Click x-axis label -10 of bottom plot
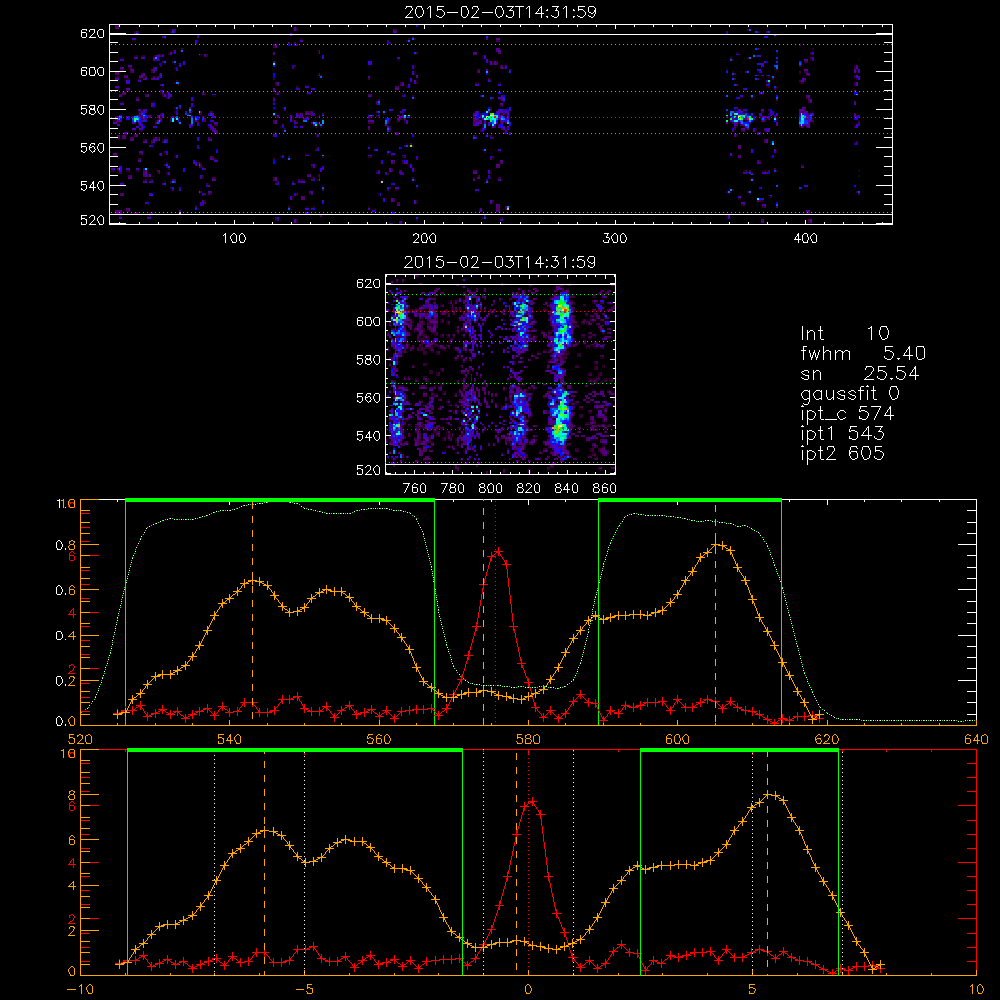The height and width of the screenshot is (1000, 1000). pos(80,990)
